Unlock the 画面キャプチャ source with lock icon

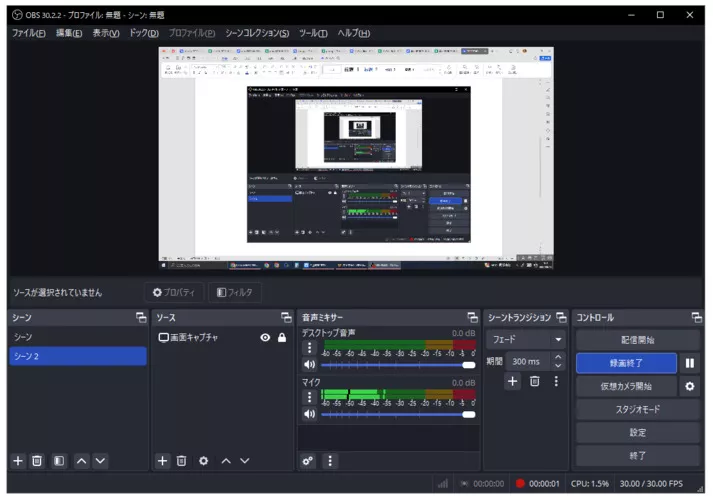(282, 338)
